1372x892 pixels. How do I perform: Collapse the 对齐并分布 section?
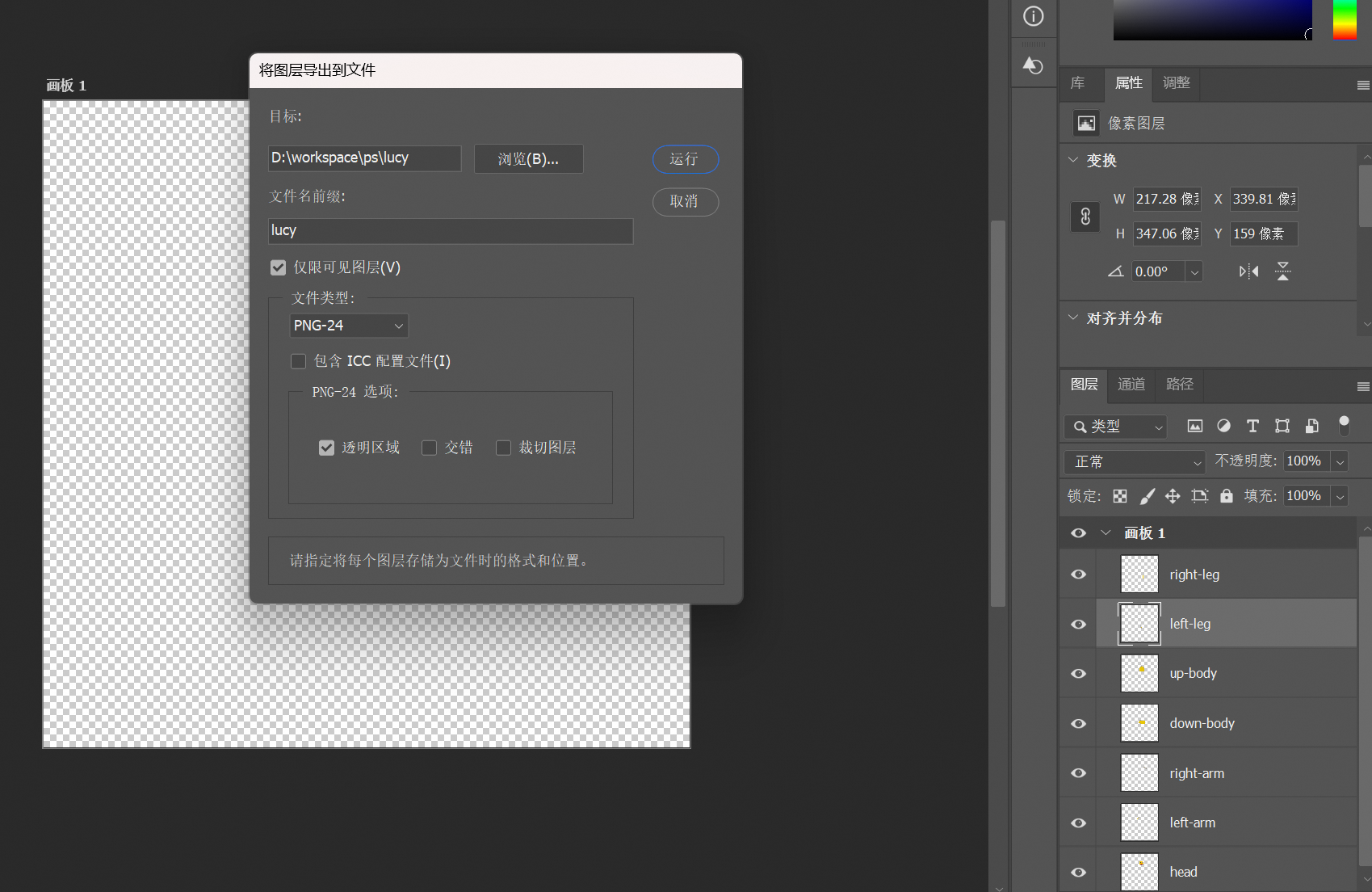pyautogui.click(x=1073, y=318)
